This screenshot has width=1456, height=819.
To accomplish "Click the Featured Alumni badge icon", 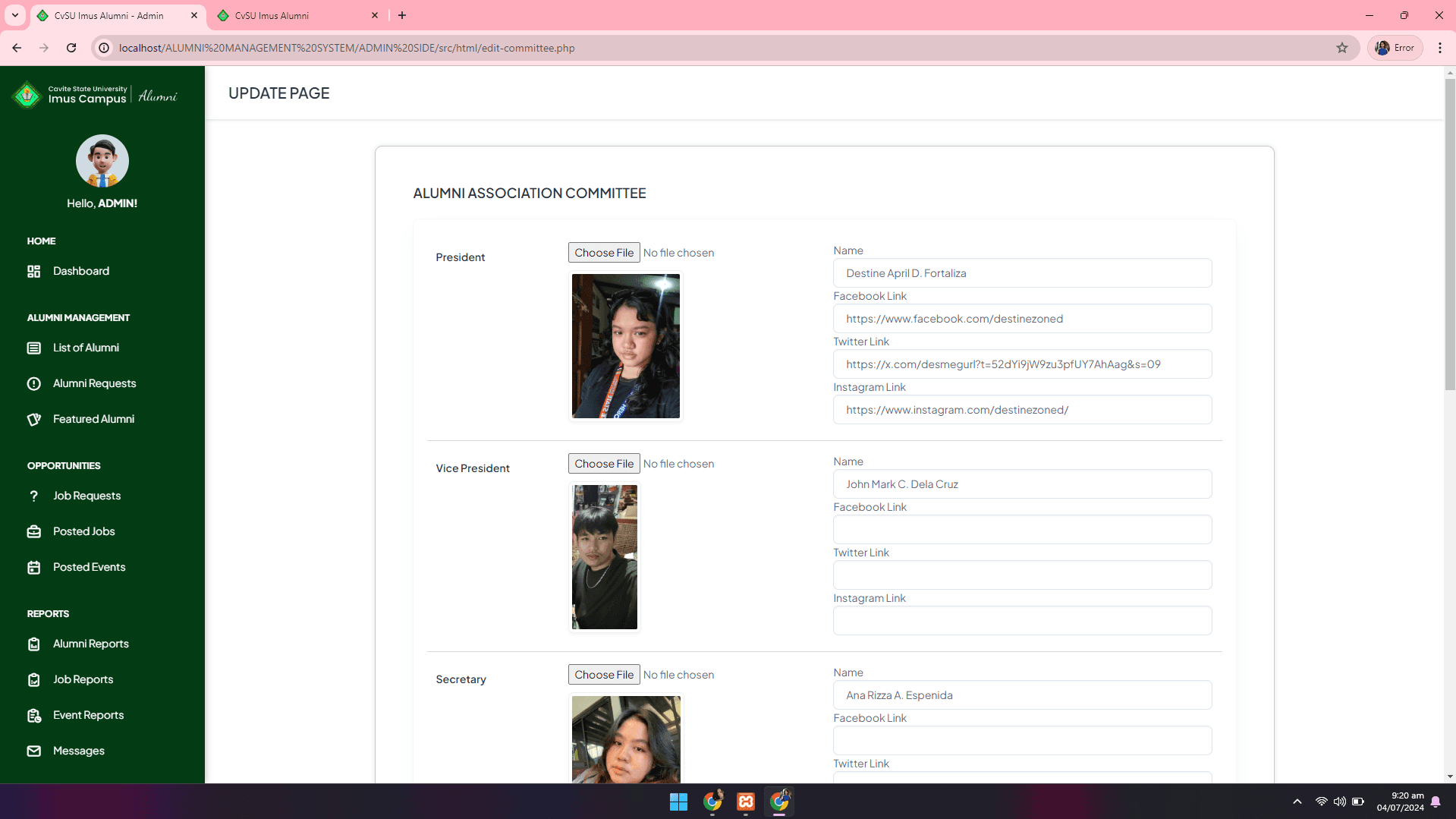I will [x=33, y=419].
